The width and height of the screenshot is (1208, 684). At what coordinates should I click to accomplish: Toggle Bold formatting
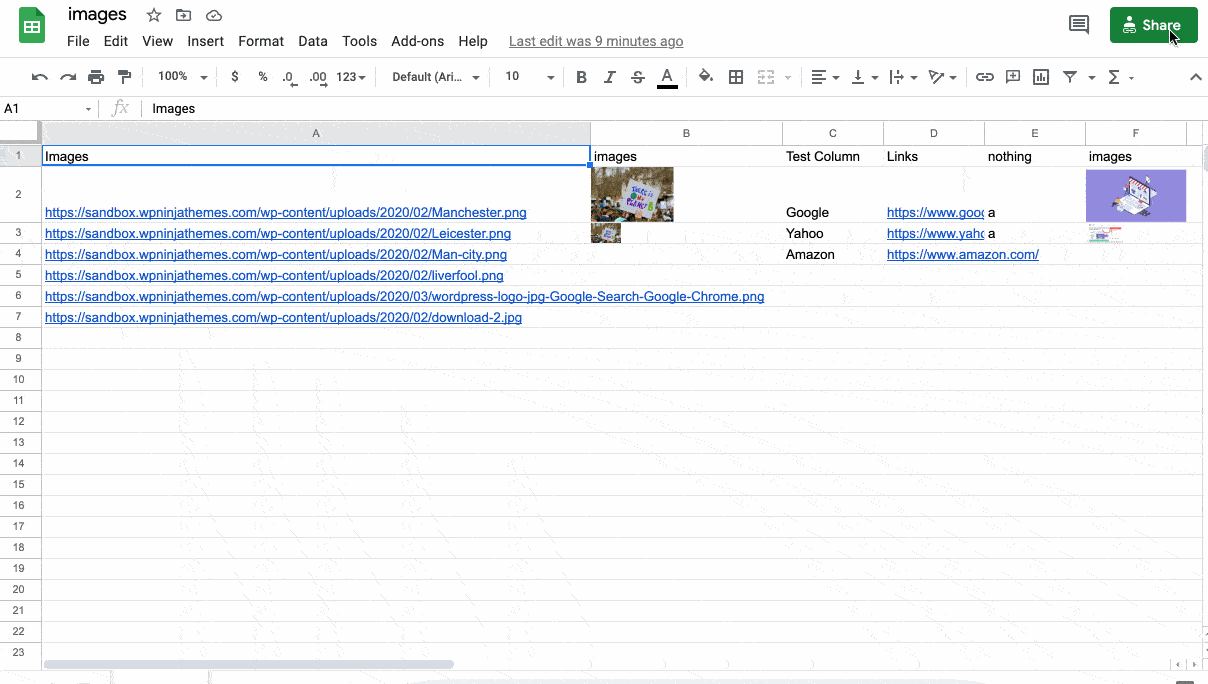tap(581, 77)
